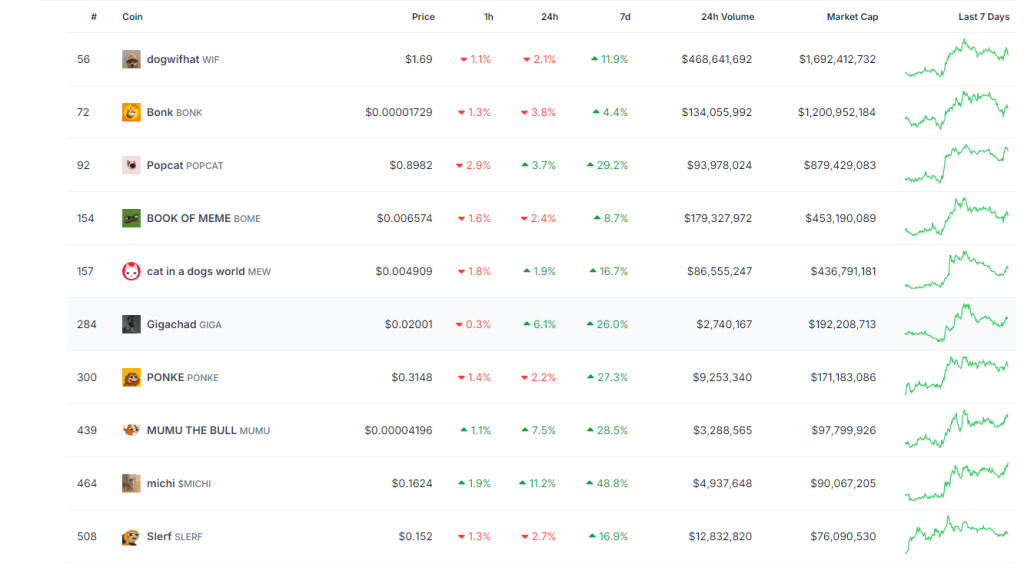The image size is (1024, 564).
Task: Sort by Market Cap column header
Action: [x=852, y=17]
